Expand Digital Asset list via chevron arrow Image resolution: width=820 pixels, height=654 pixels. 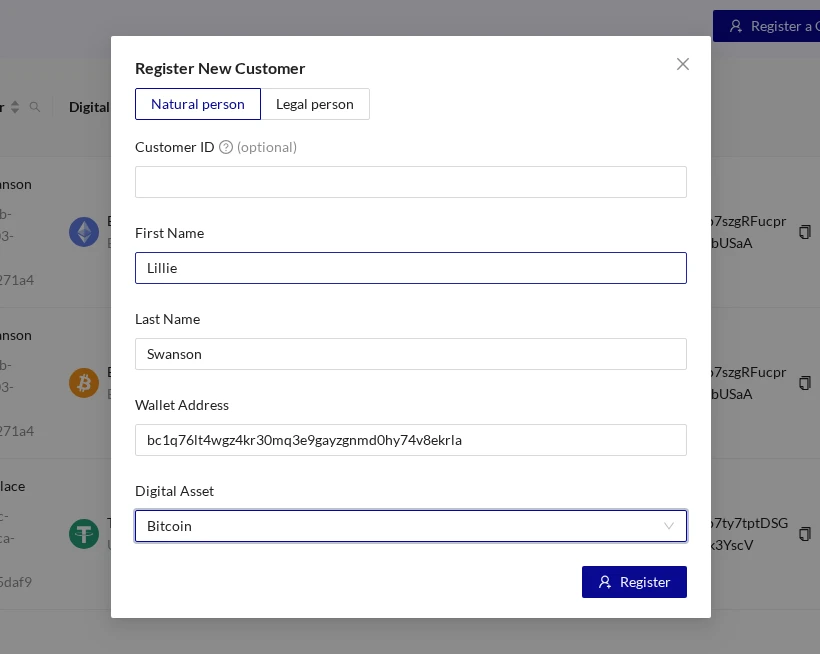(x=669, y=526)
